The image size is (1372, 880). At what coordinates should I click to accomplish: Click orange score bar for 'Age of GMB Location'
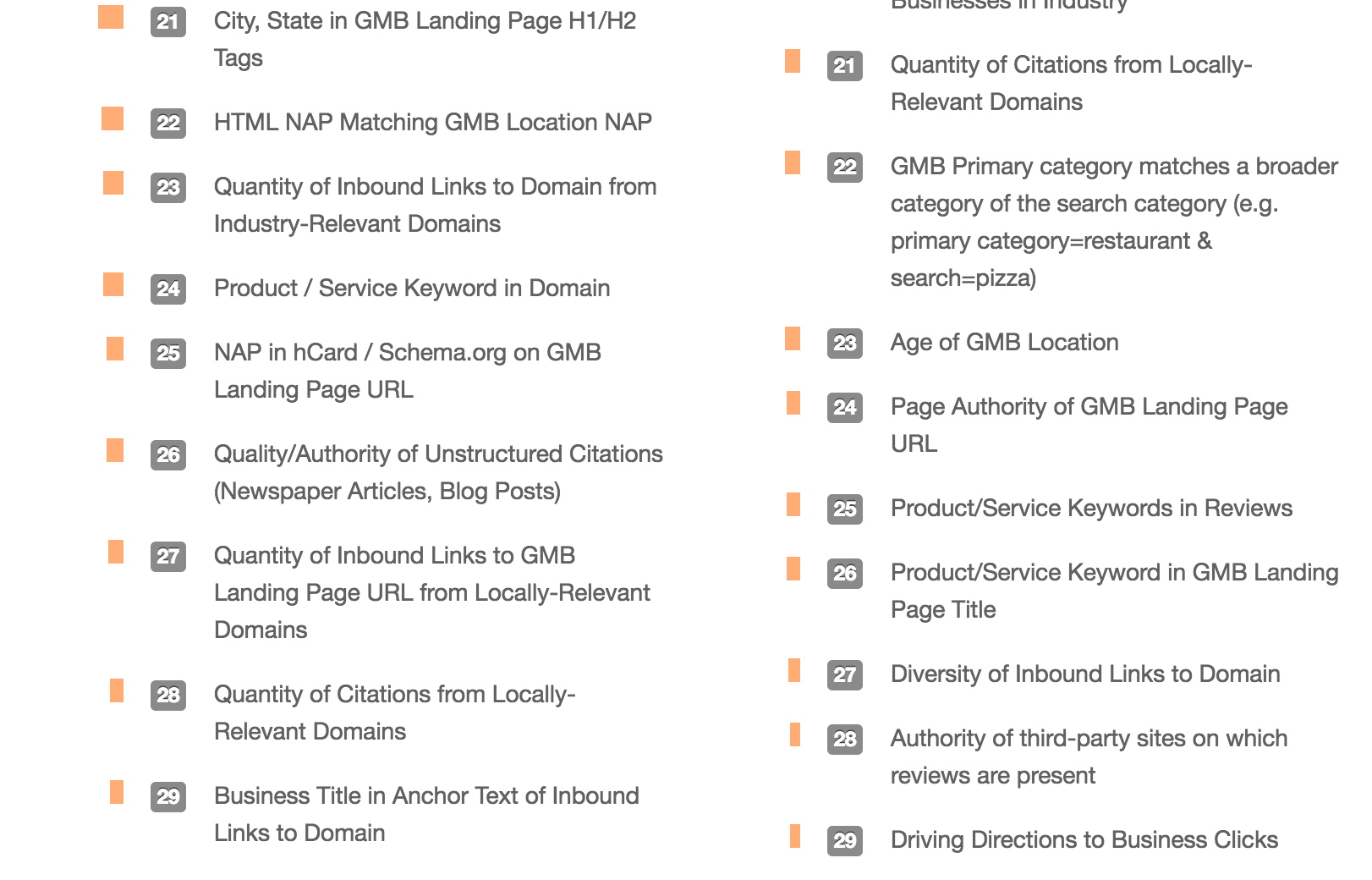[793, 338]
